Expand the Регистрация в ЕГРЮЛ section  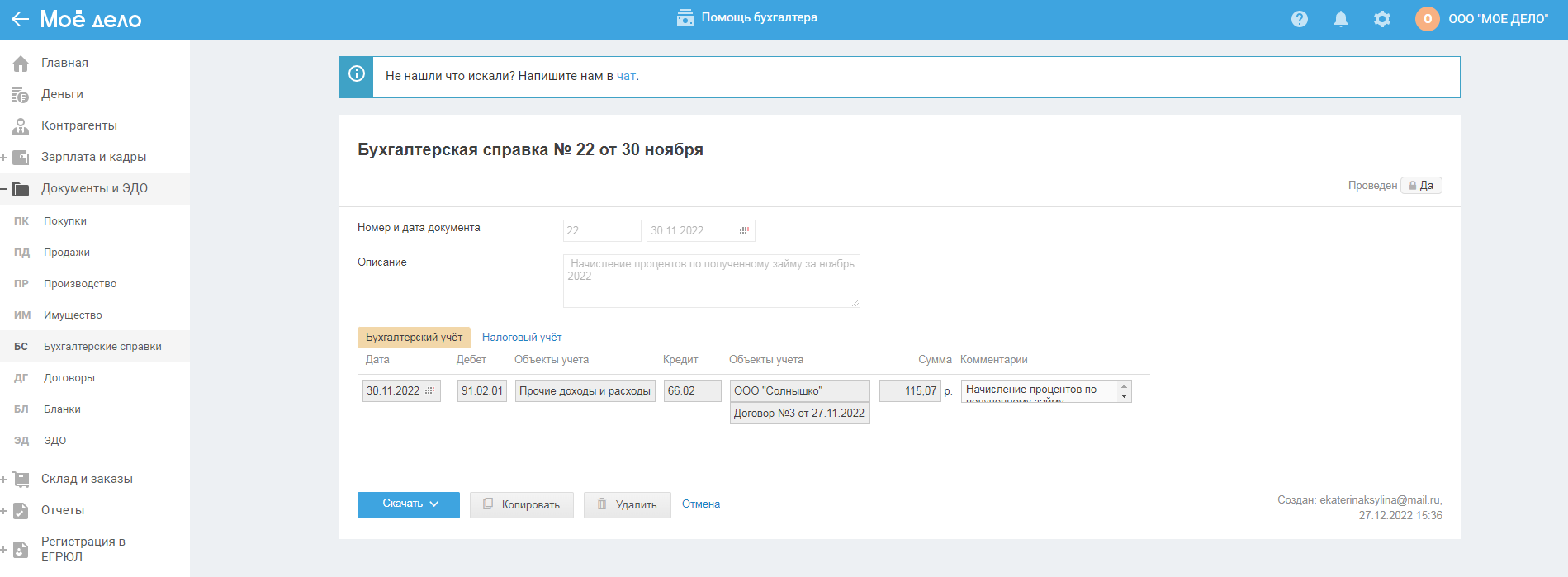3,549
